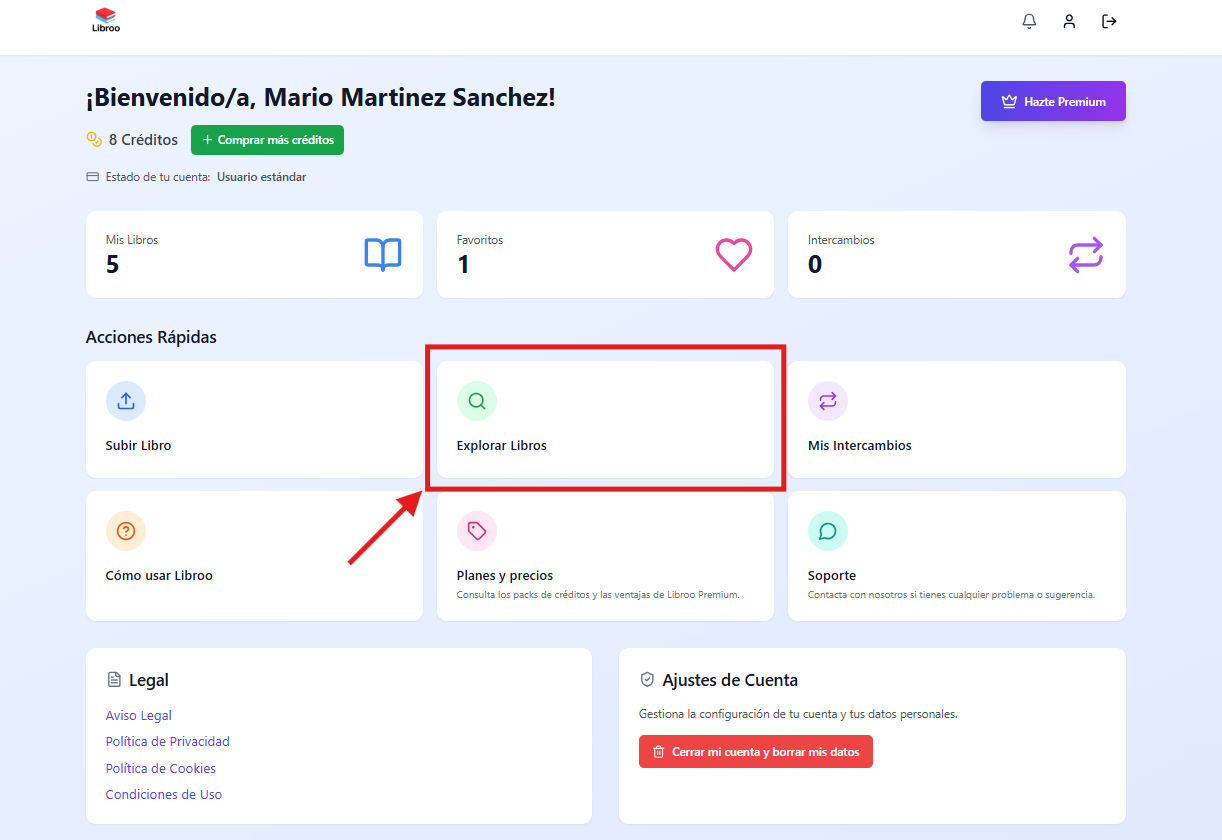Open the Aviso Legal link
This screenshot has width=1222, height=840.
(x=139, y=715)
